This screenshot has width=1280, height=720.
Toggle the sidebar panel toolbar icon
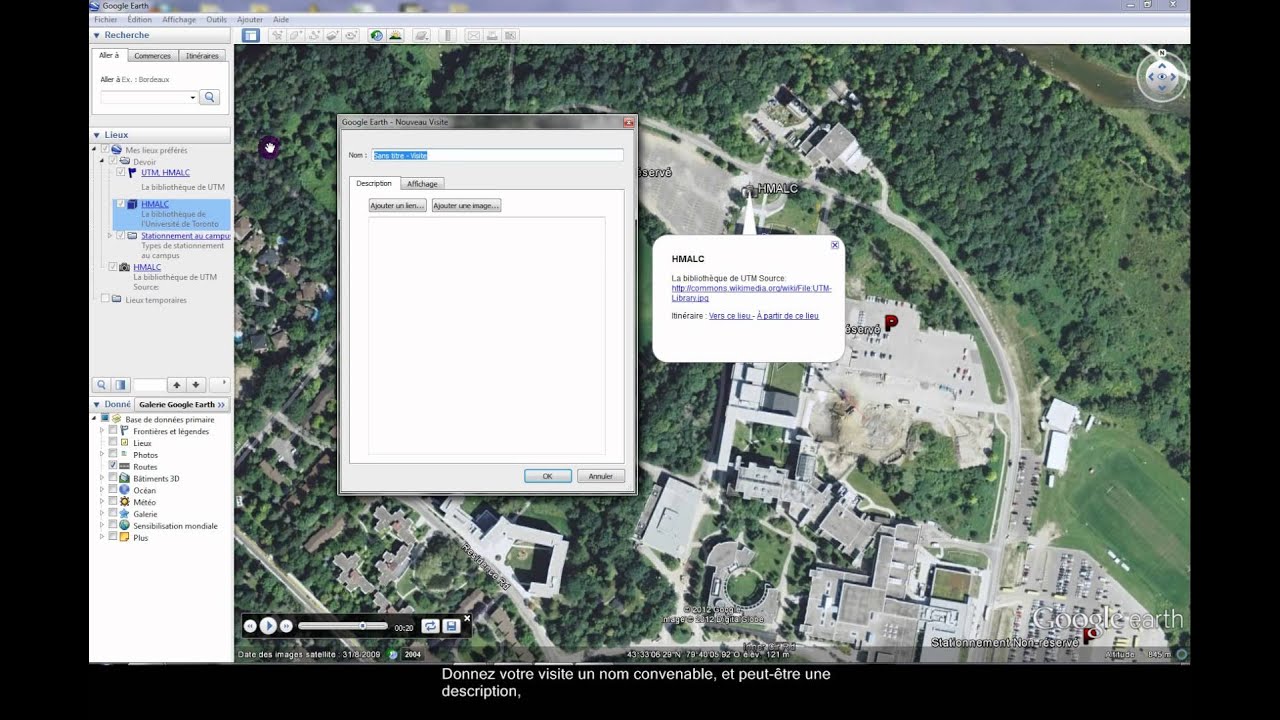point(251,35)
